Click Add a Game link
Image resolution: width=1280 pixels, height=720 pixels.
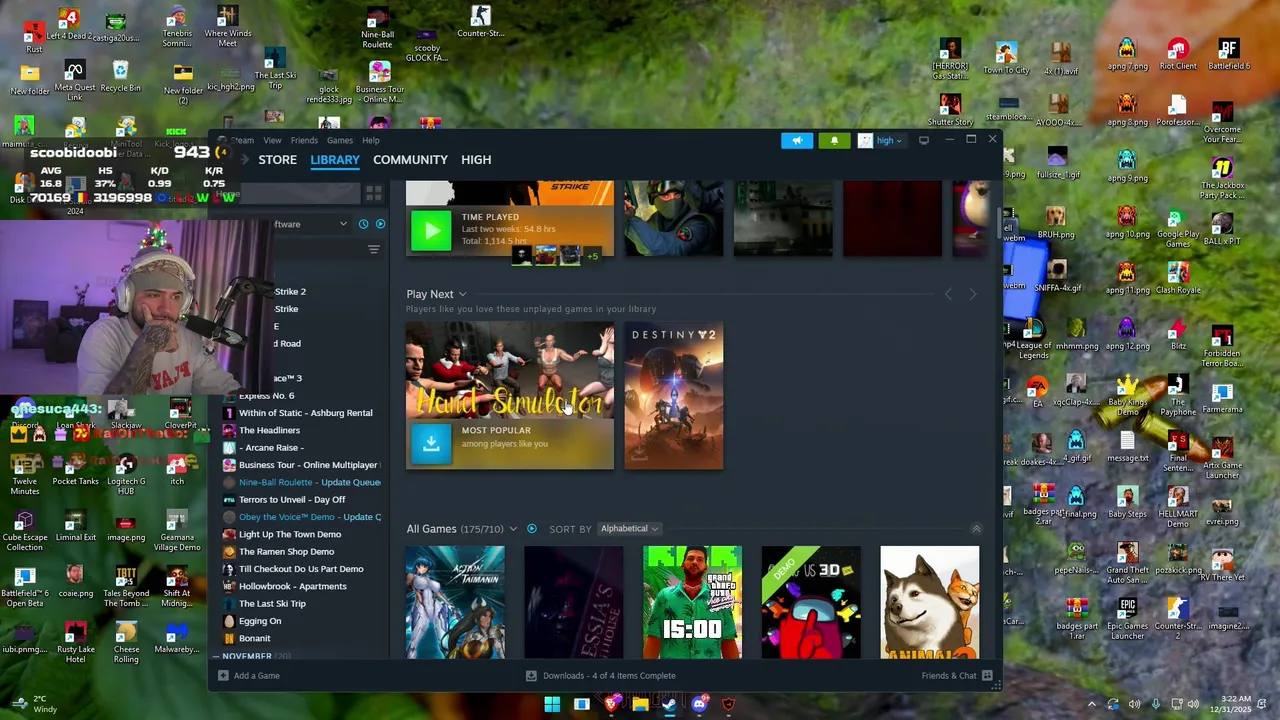256,675
